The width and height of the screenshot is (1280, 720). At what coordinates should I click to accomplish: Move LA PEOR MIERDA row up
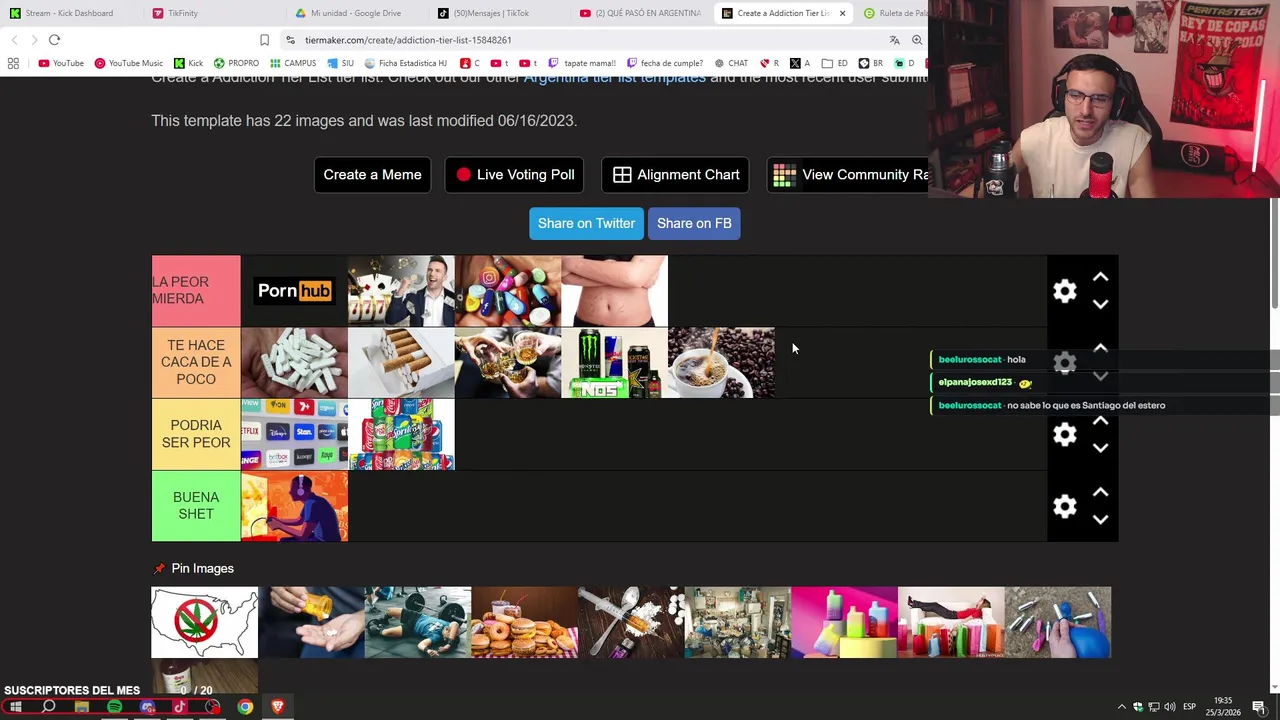pos(1100,277)
